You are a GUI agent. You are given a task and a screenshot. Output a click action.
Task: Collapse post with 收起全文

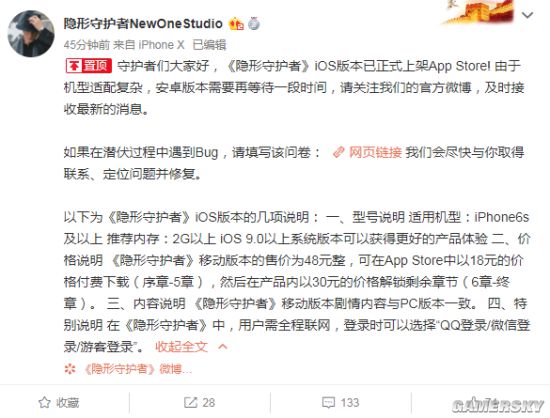click(x=181, y=346)
